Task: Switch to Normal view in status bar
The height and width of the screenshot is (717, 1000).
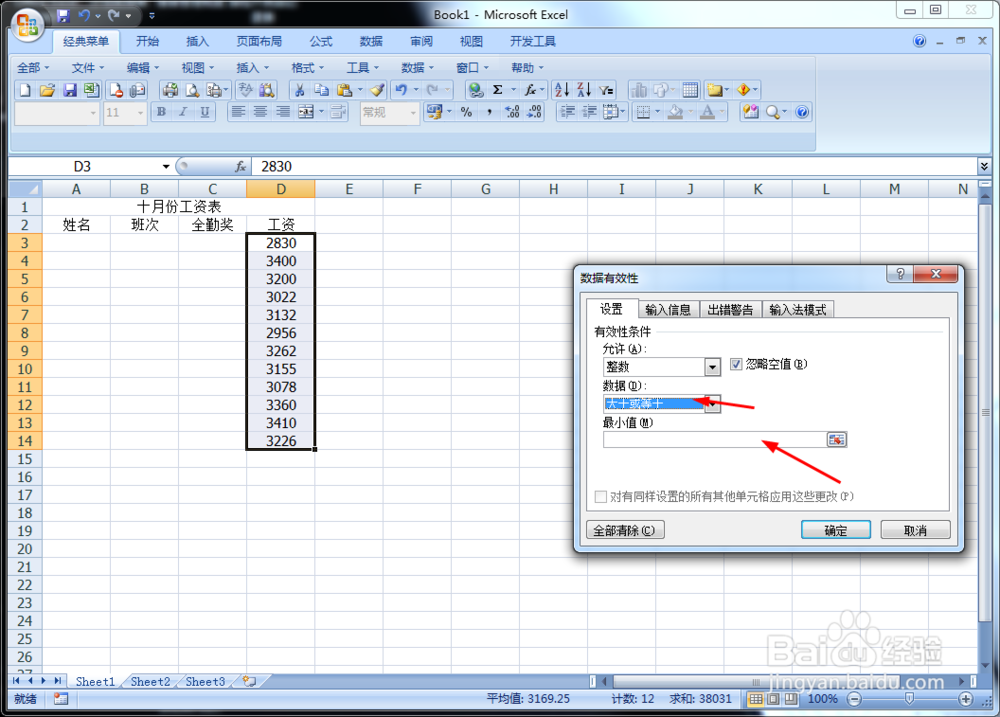Action: coord(756,699)
